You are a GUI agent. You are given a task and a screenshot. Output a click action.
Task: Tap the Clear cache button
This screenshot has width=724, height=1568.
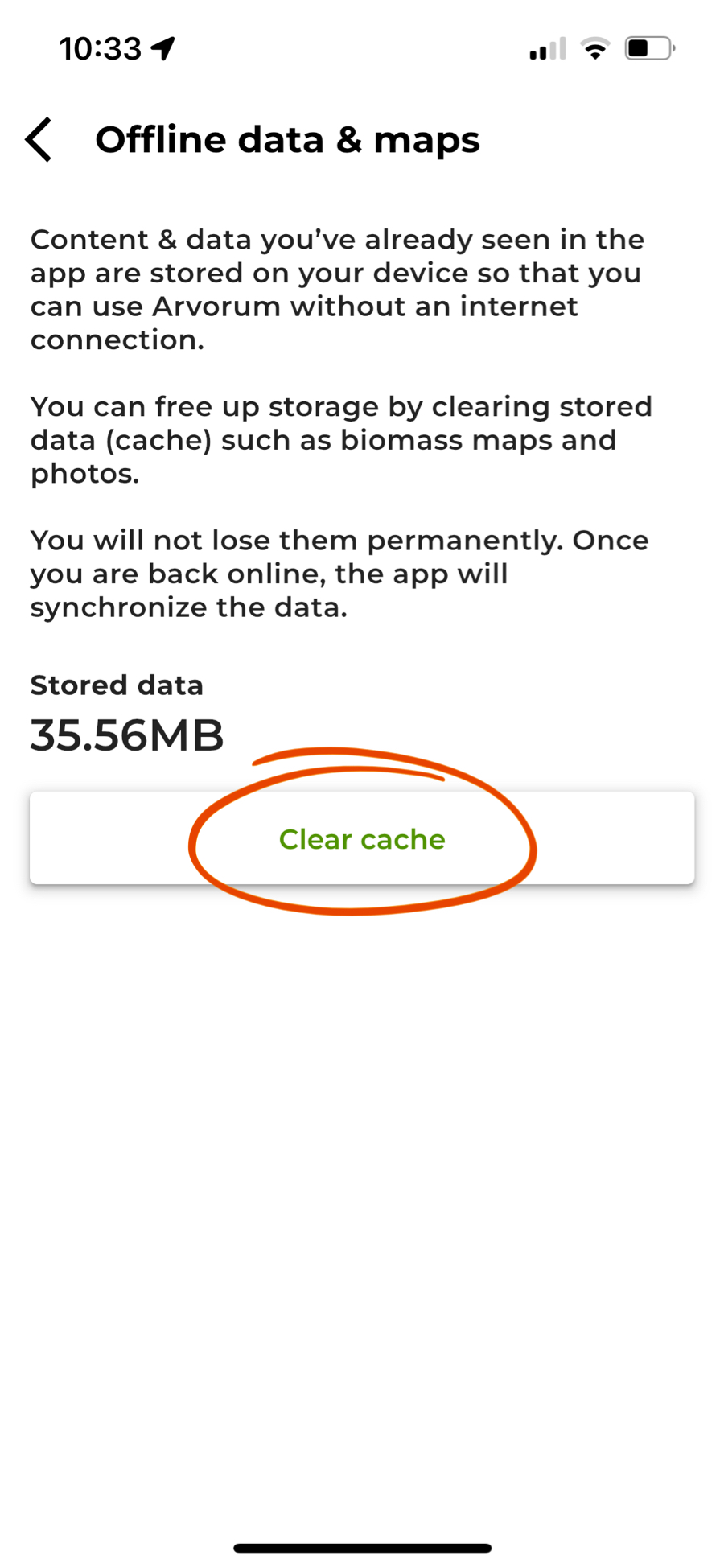pyautogui.click(x=362, y=838)
